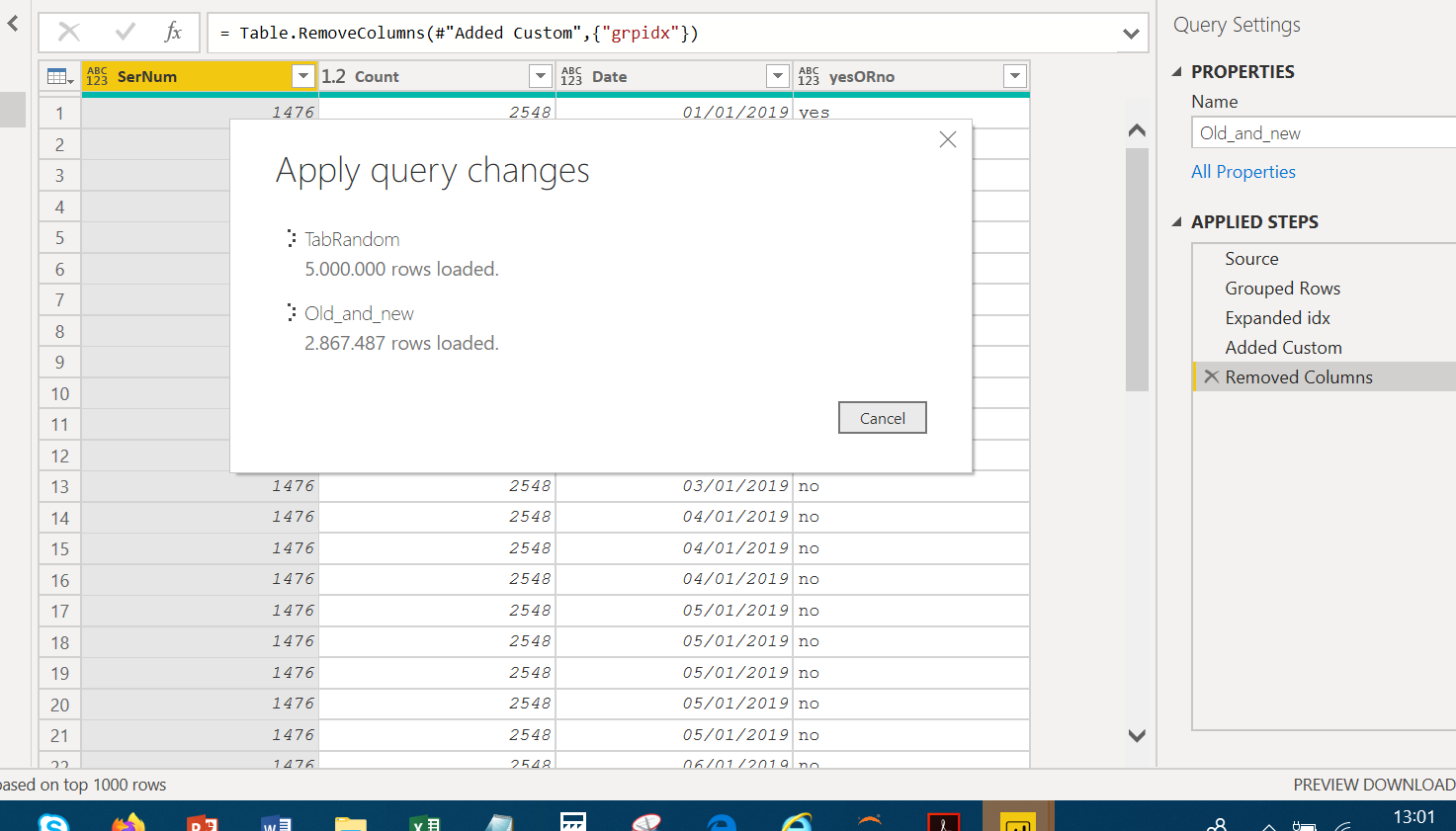The width and height of the screenshot is (1456, 831).
Task: Open PowerPoint from the taskbar
Action: tap(203, 822)
